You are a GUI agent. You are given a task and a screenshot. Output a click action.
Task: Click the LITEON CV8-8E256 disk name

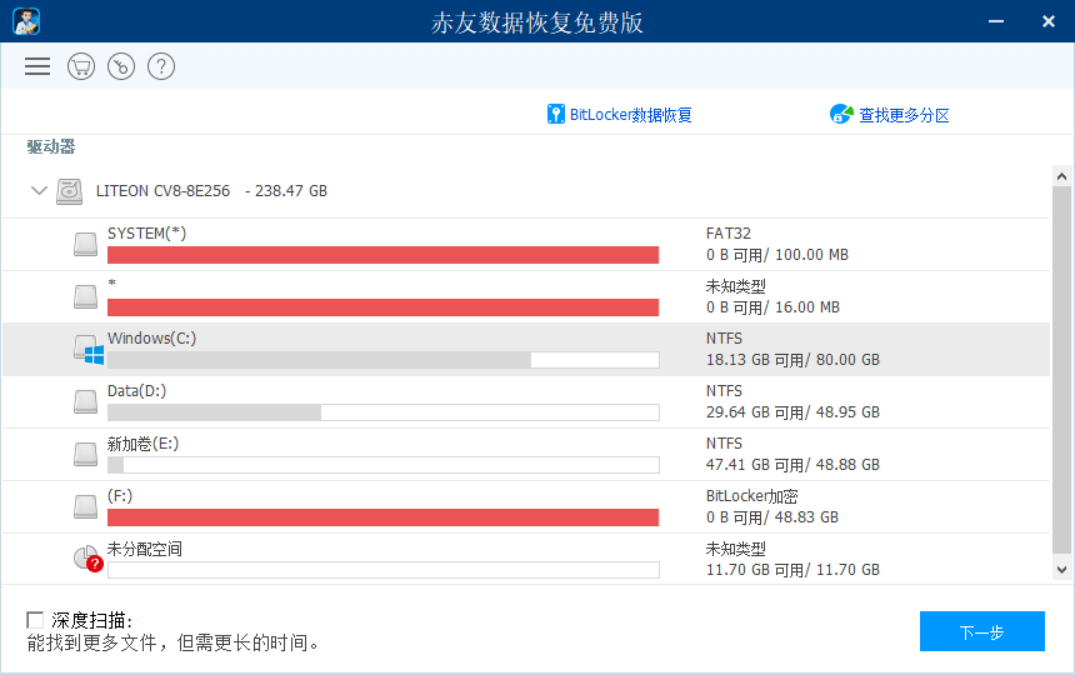click(162, 191)
